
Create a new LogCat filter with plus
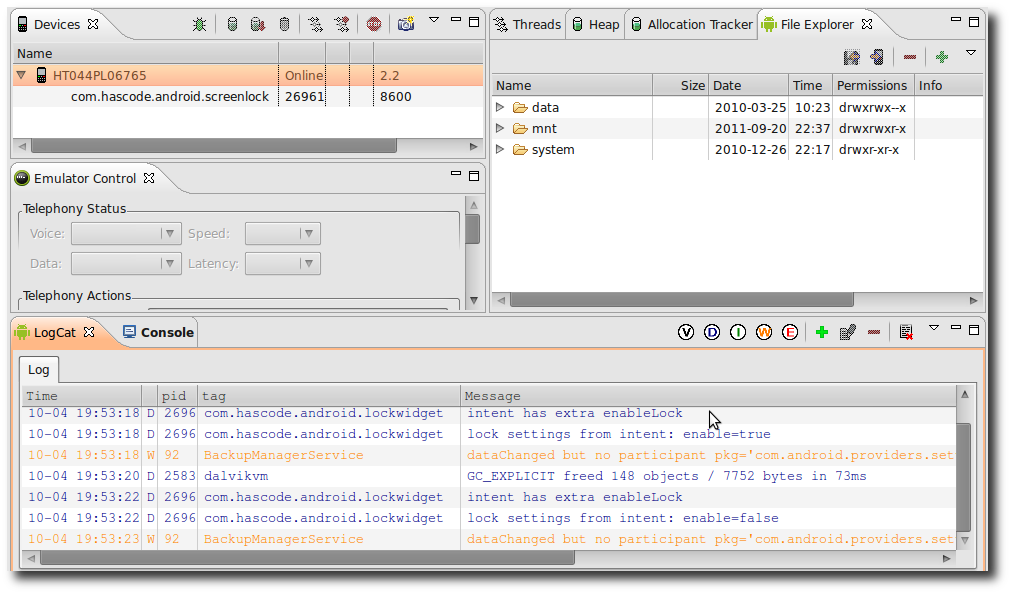click(822, 332)
